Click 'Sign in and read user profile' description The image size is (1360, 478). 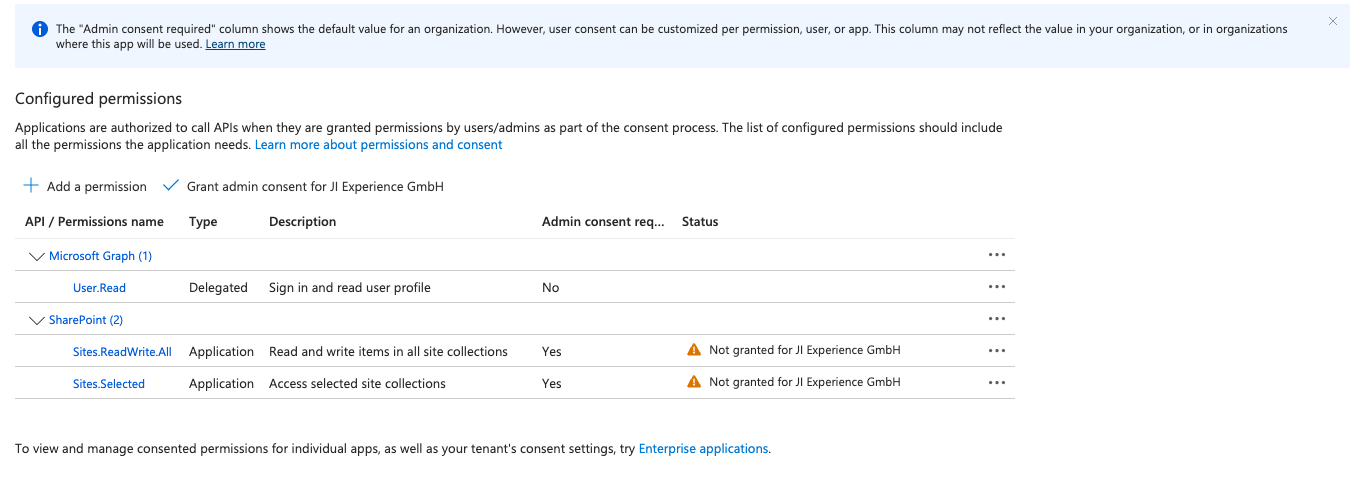tap(350, 288)
